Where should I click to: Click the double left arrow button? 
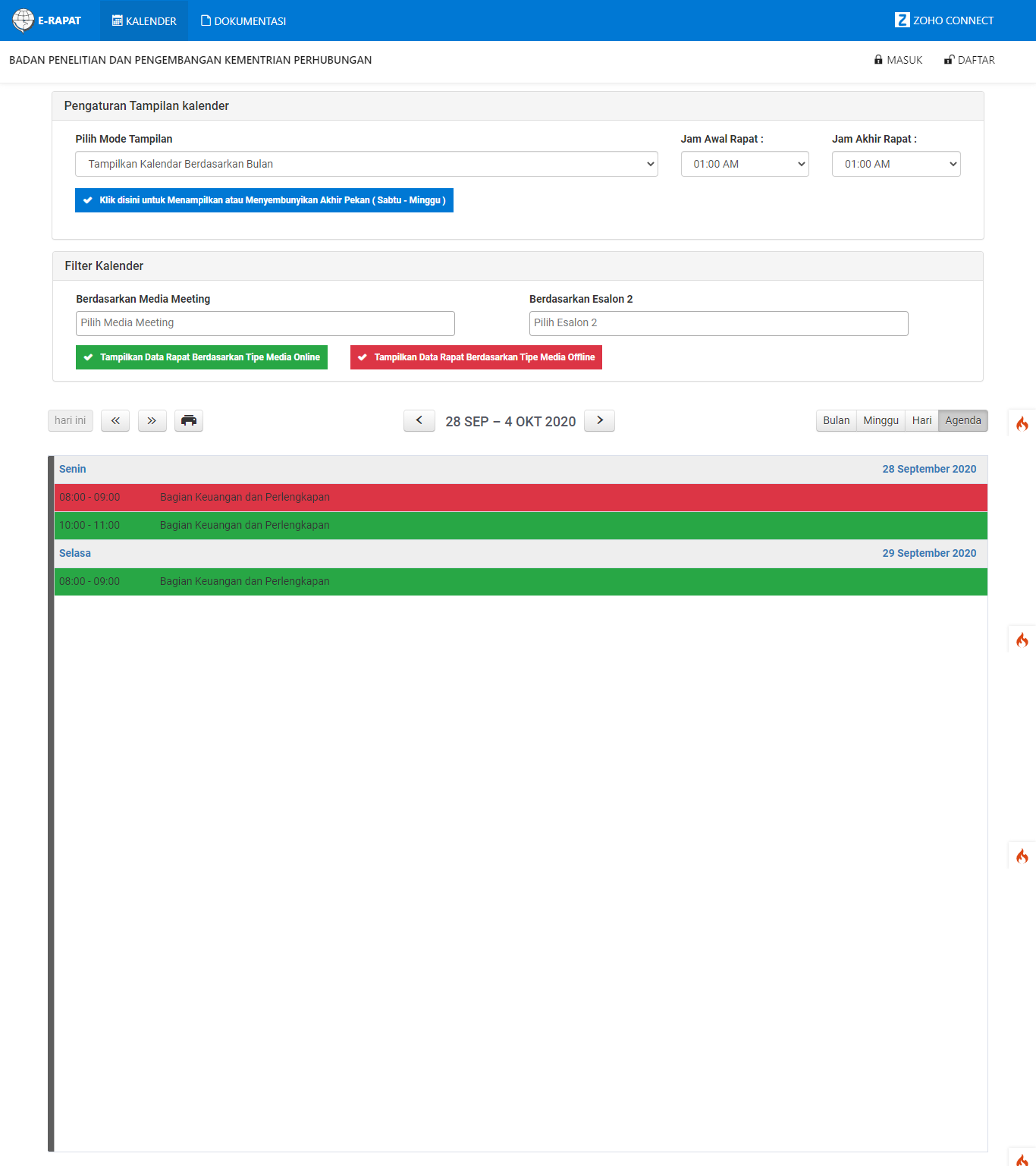pyautogui.click(x=115, y=420)
